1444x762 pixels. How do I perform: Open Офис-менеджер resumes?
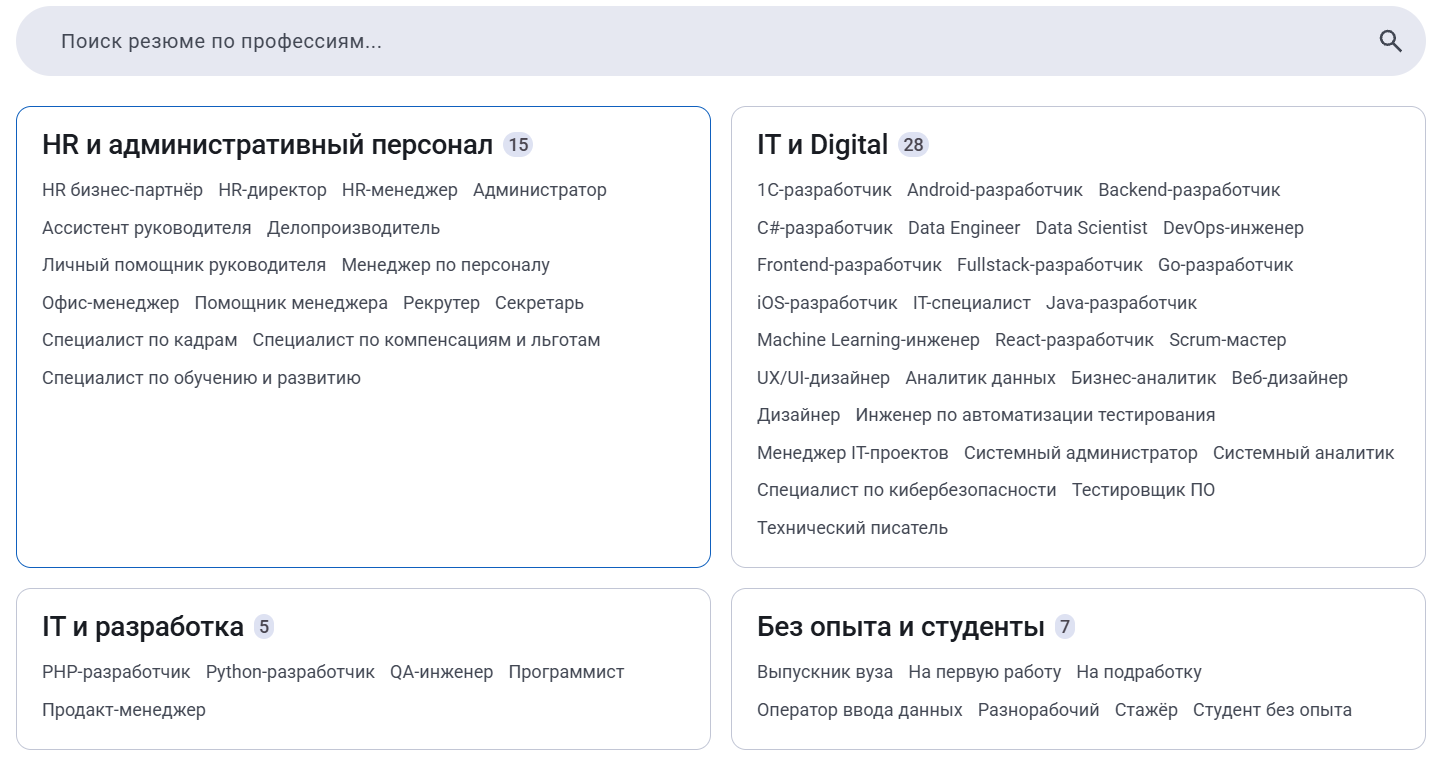[111, 303]
